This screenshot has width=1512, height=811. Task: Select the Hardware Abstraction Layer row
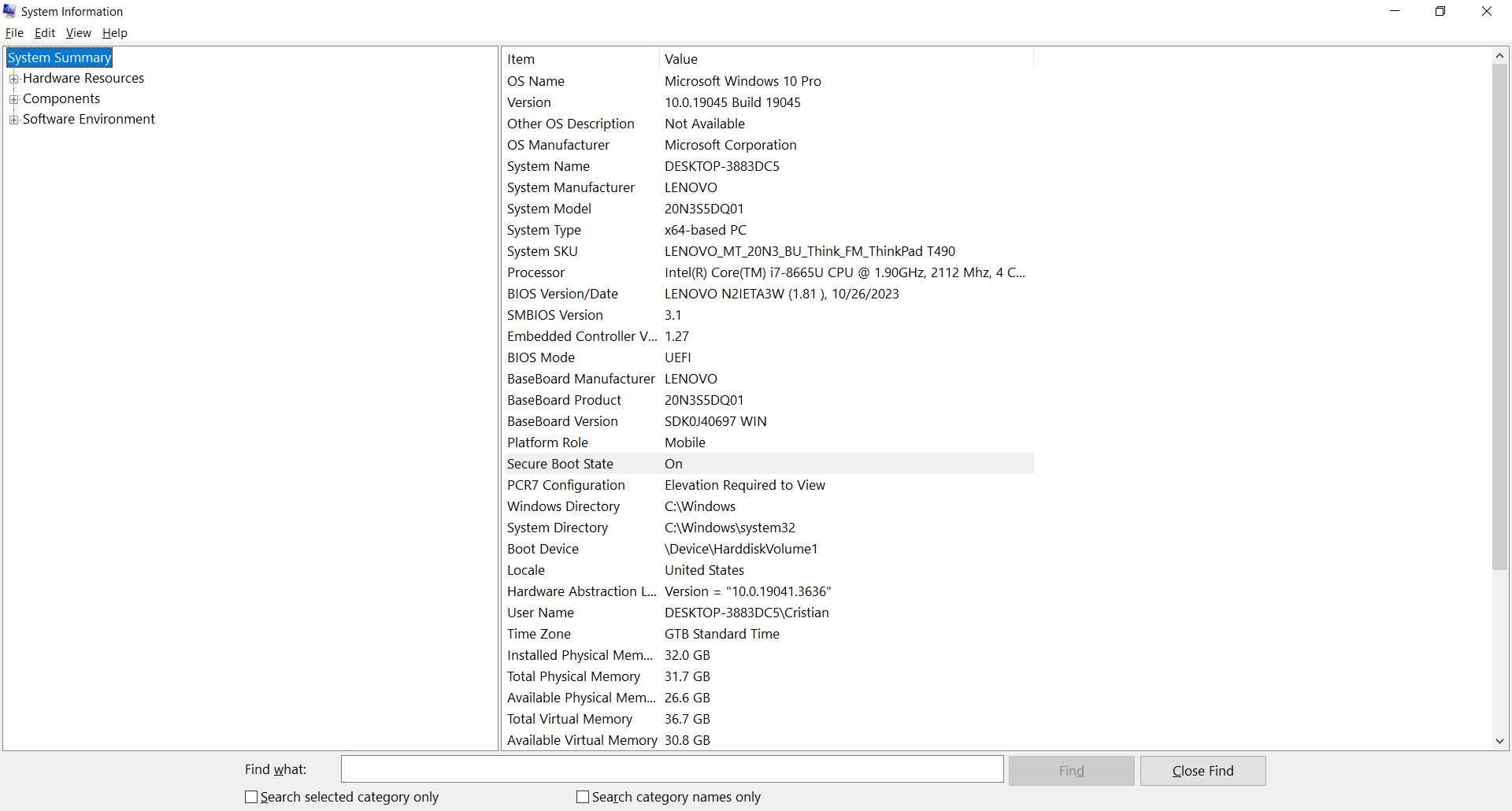pos(768,591)
